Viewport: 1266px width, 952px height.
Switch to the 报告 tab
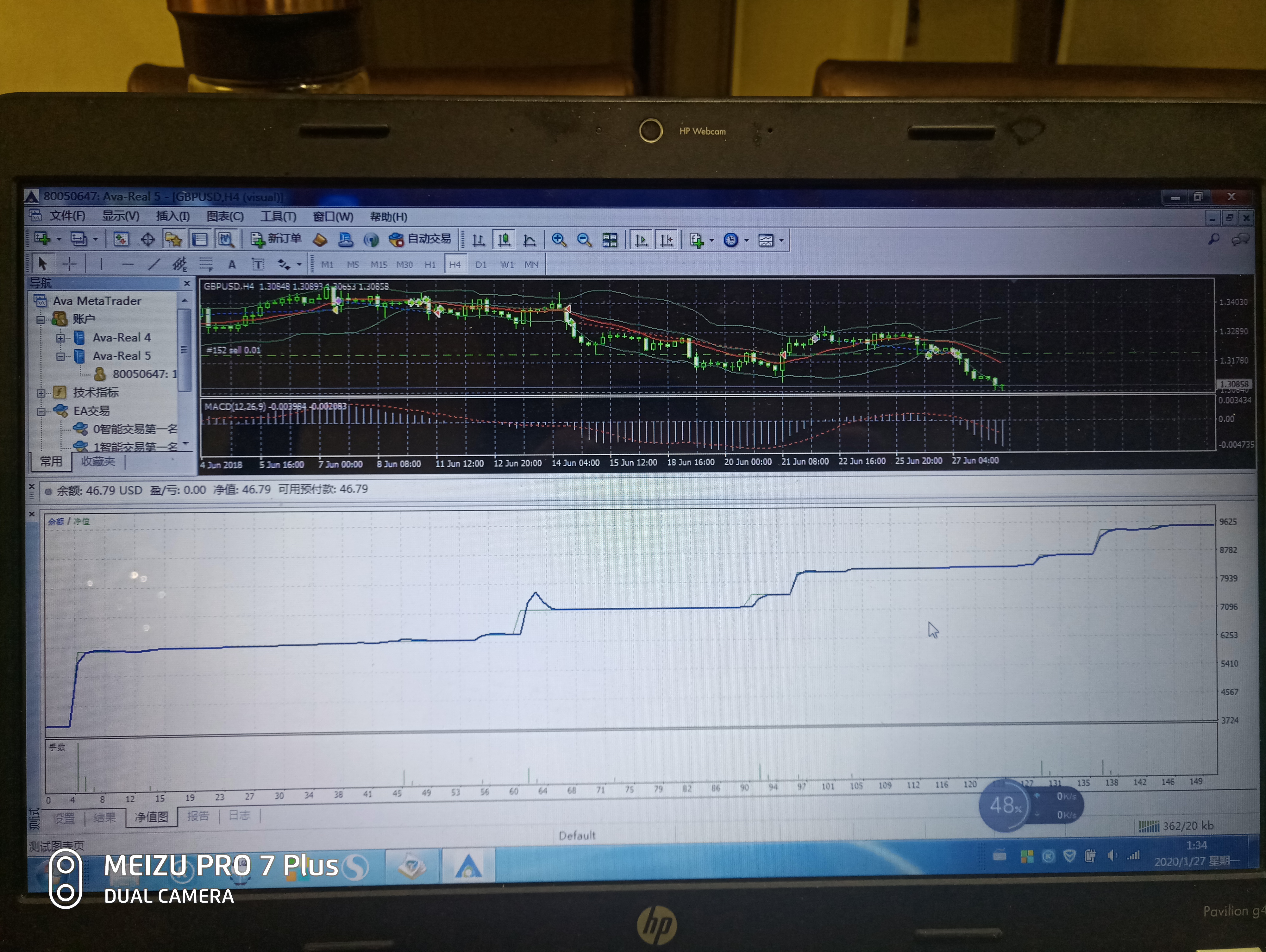(x=198, y=816)
